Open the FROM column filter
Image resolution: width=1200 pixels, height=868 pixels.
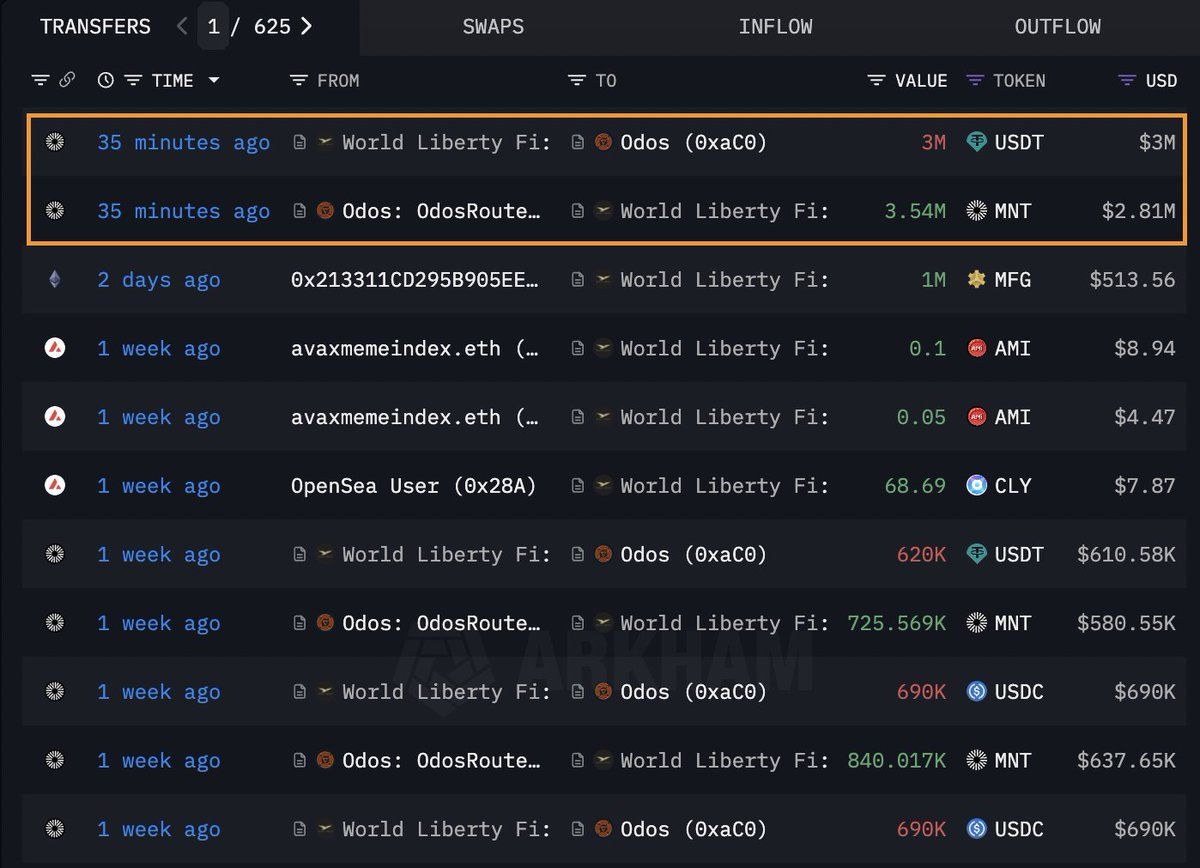[x=298, y=80]
